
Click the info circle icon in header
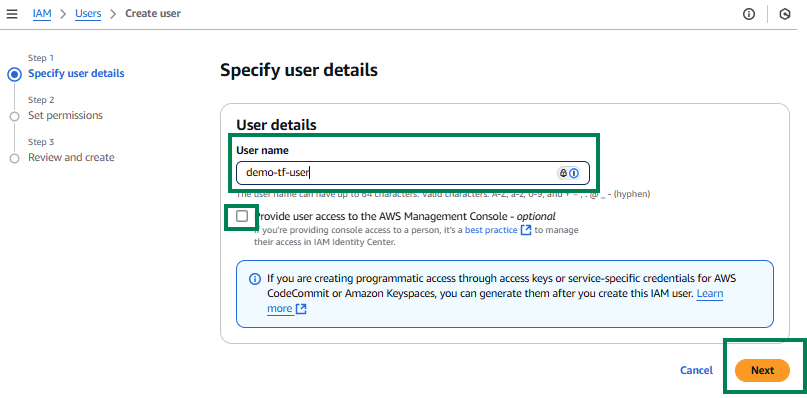tap(749, 14)
